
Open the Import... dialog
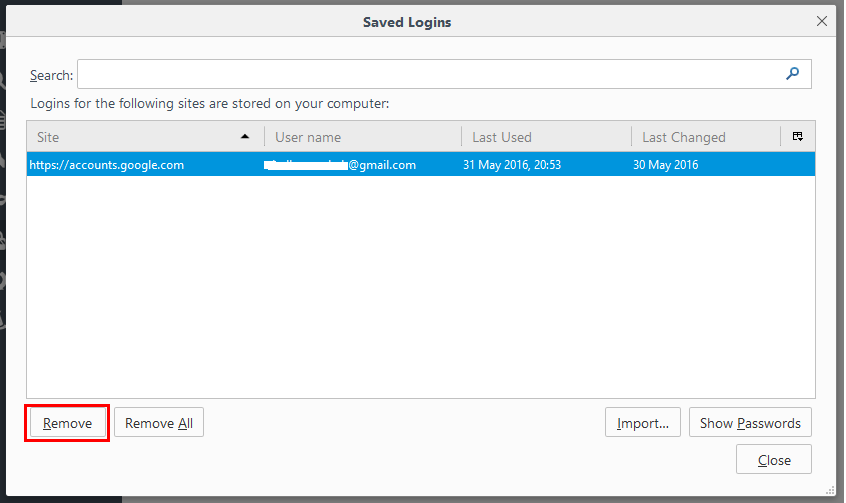click(x=643, y=423)
